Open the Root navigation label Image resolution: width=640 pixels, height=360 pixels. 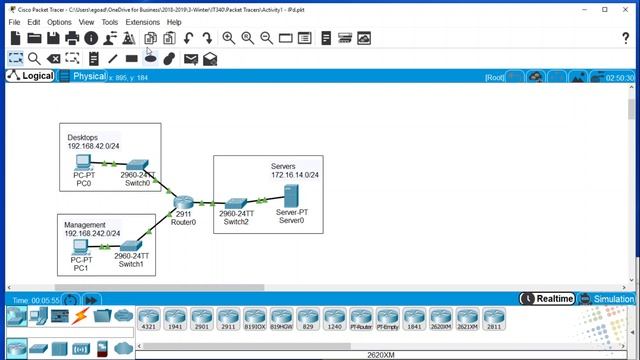[x=494, y=78]
